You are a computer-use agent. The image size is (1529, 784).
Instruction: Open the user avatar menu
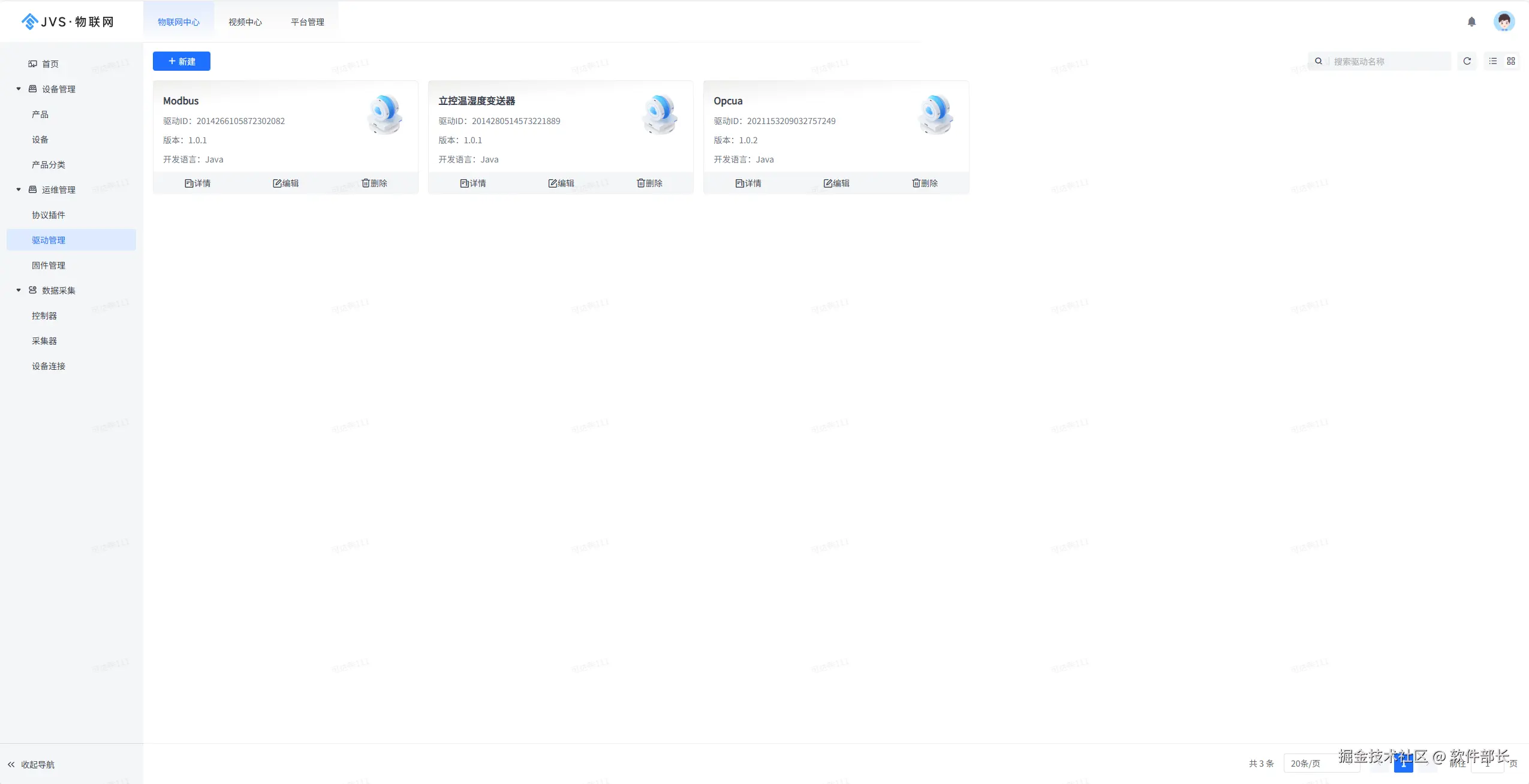[1504, 22]
